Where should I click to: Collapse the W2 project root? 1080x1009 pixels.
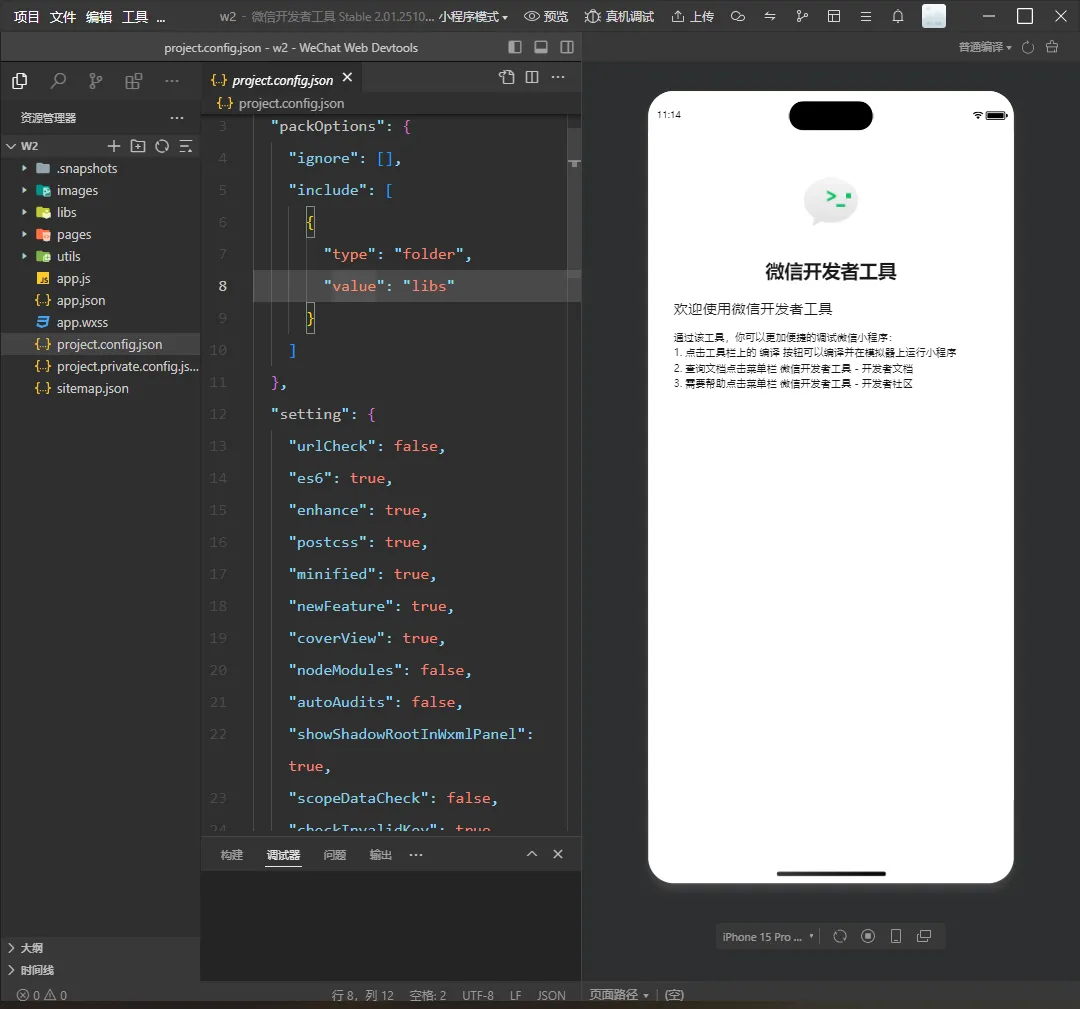(11, 146)
